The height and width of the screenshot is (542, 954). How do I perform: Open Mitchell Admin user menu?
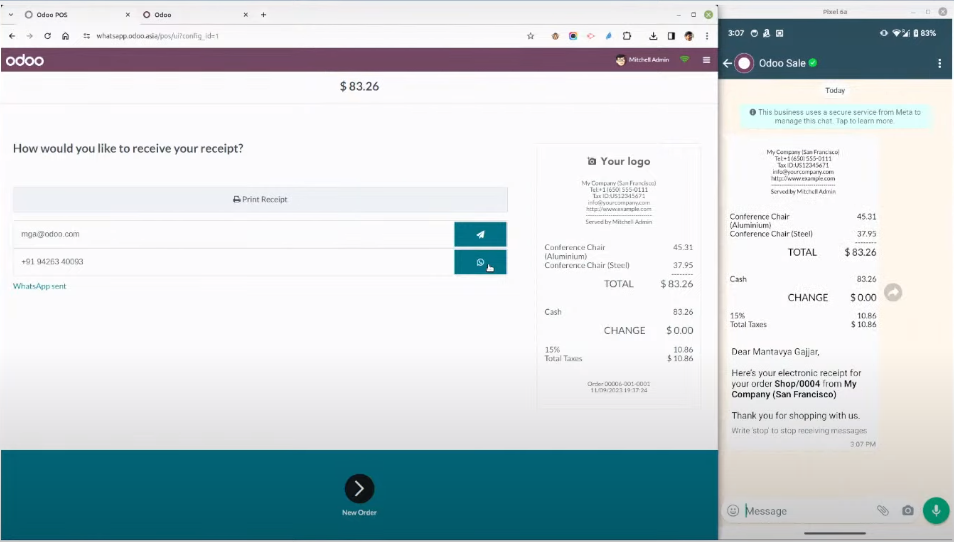pos(642,60)
